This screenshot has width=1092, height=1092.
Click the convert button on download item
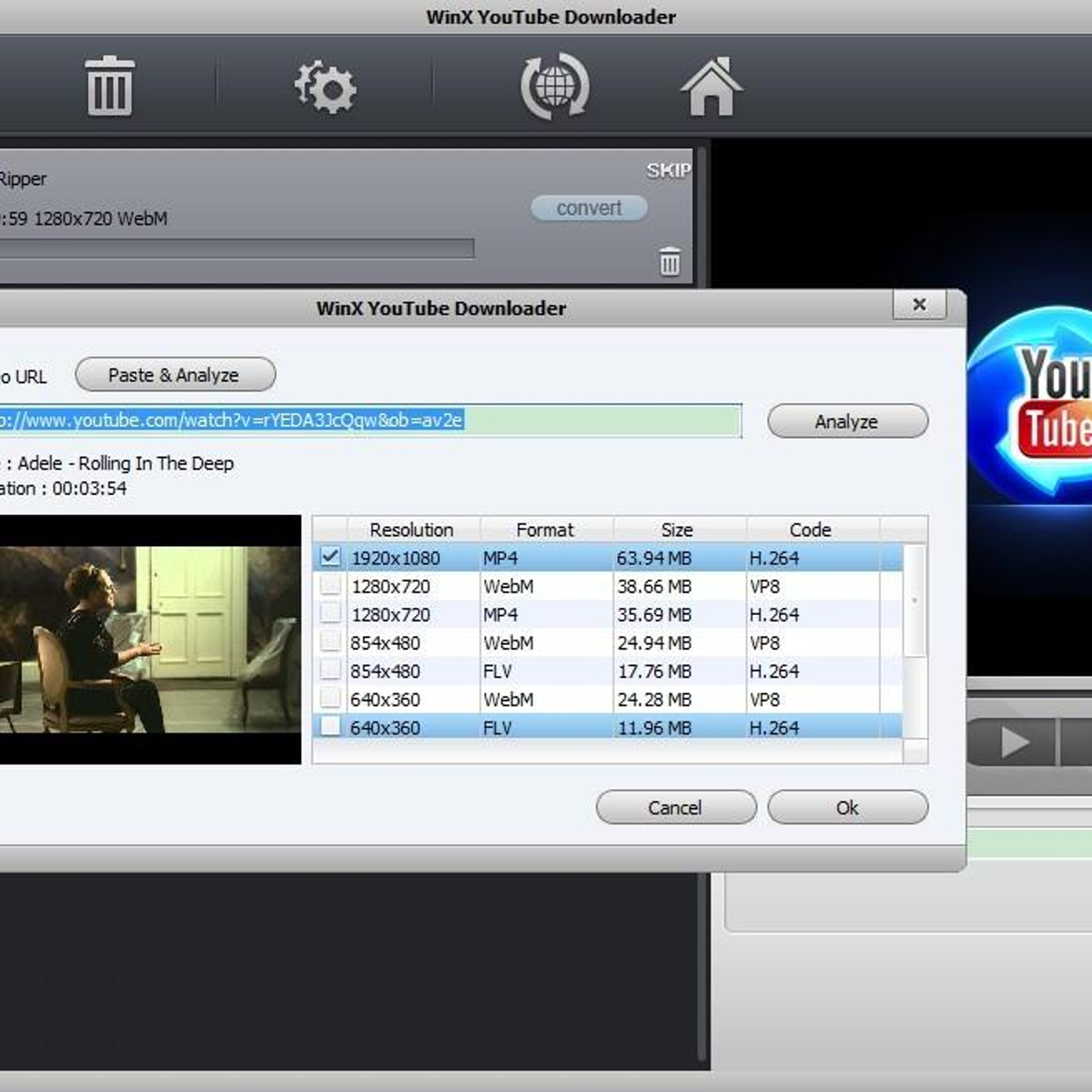(590, 208)
